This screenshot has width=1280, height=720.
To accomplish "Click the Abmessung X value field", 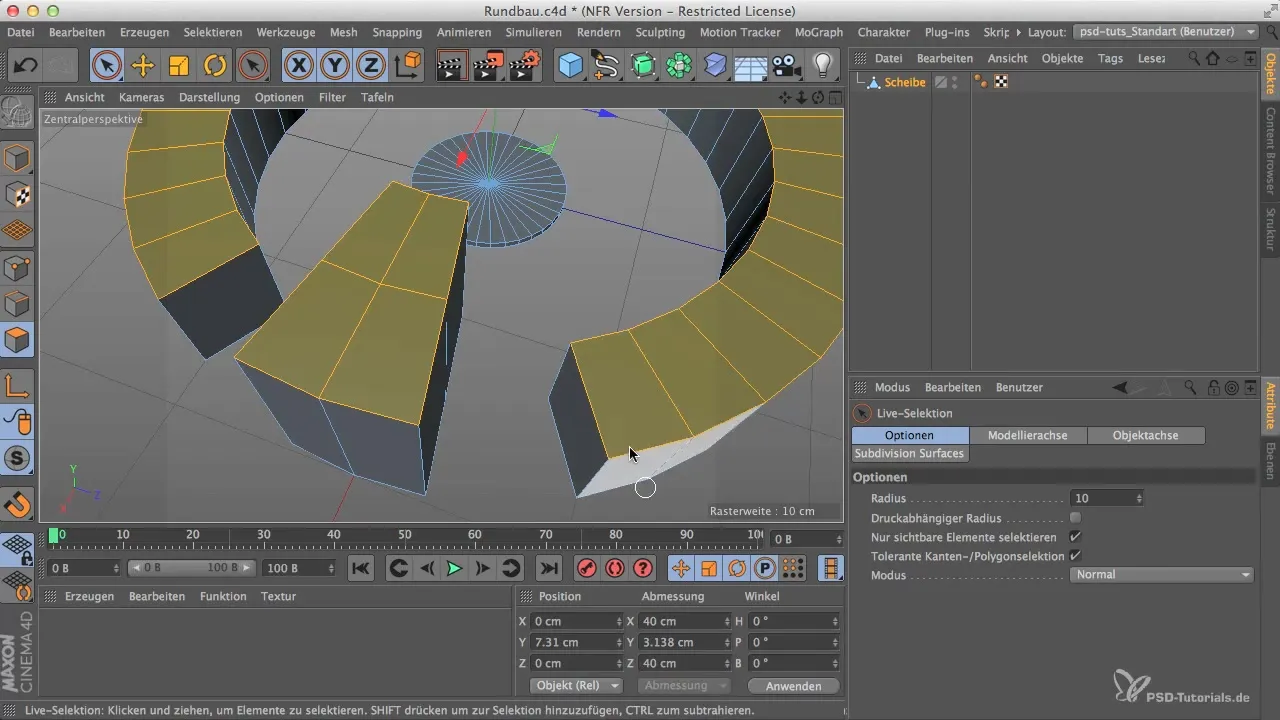I will 681,620.
